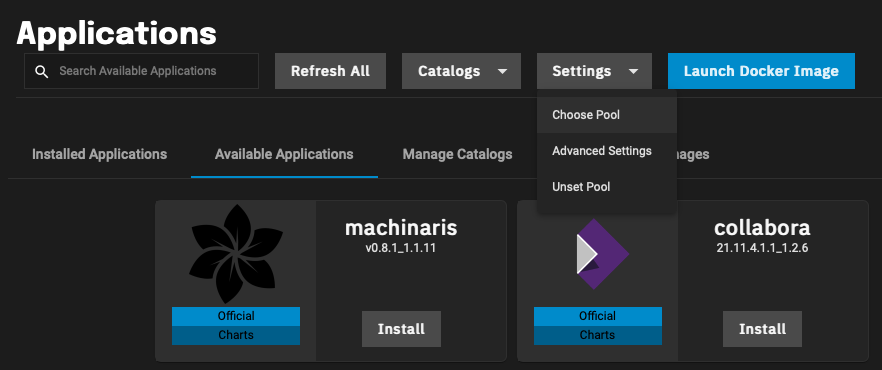Screen dimensions: 882x370
Task: Open the Catalogs dropdown
Action: point(461,71)
